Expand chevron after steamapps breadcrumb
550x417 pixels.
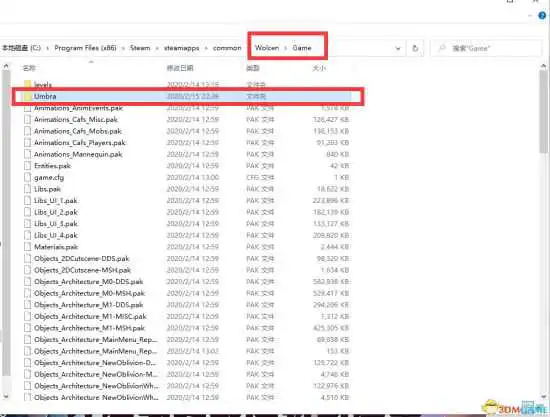[x=206, y=48]
